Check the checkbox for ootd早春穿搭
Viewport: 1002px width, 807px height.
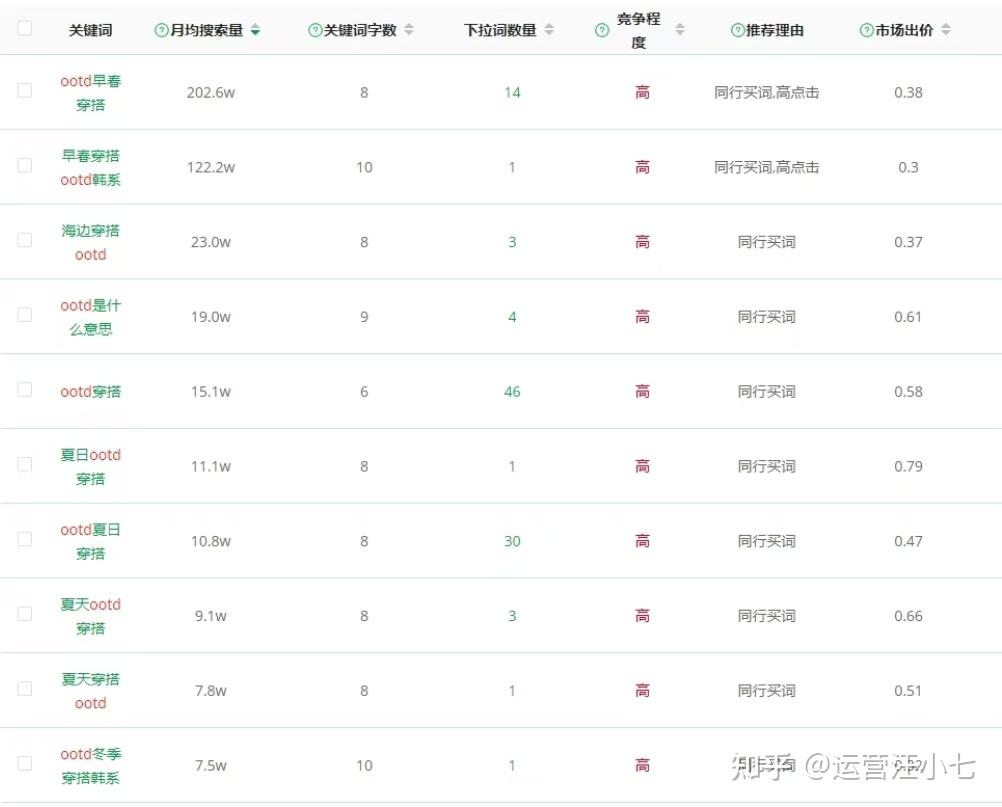(25, 90)
